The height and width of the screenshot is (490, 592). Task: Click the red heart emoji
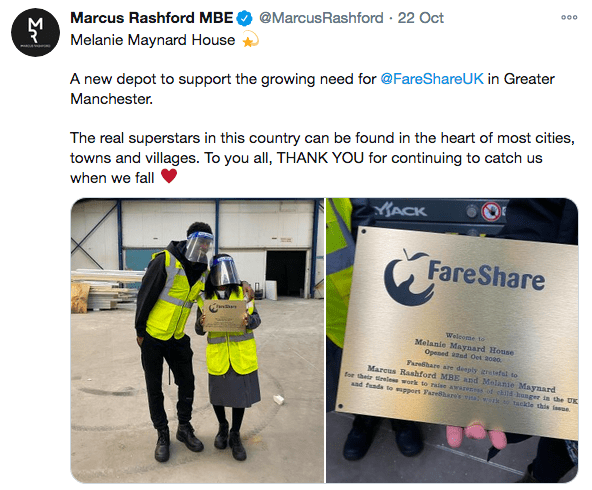pos(169,176)
